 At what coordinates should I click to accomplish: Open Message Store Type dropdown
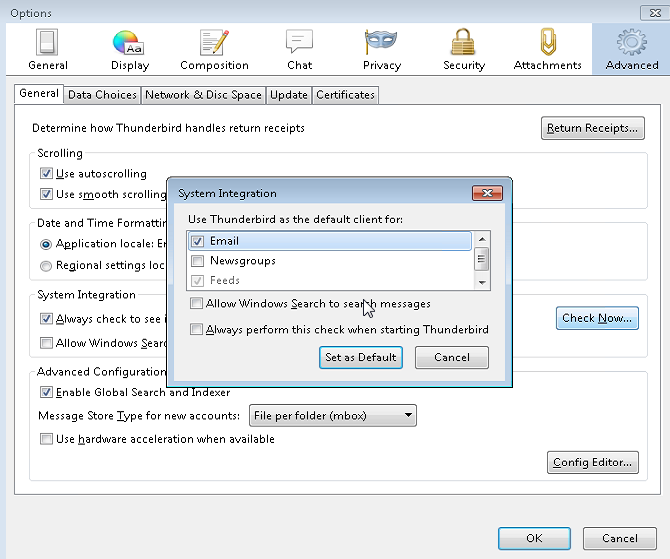coord(332,415)
